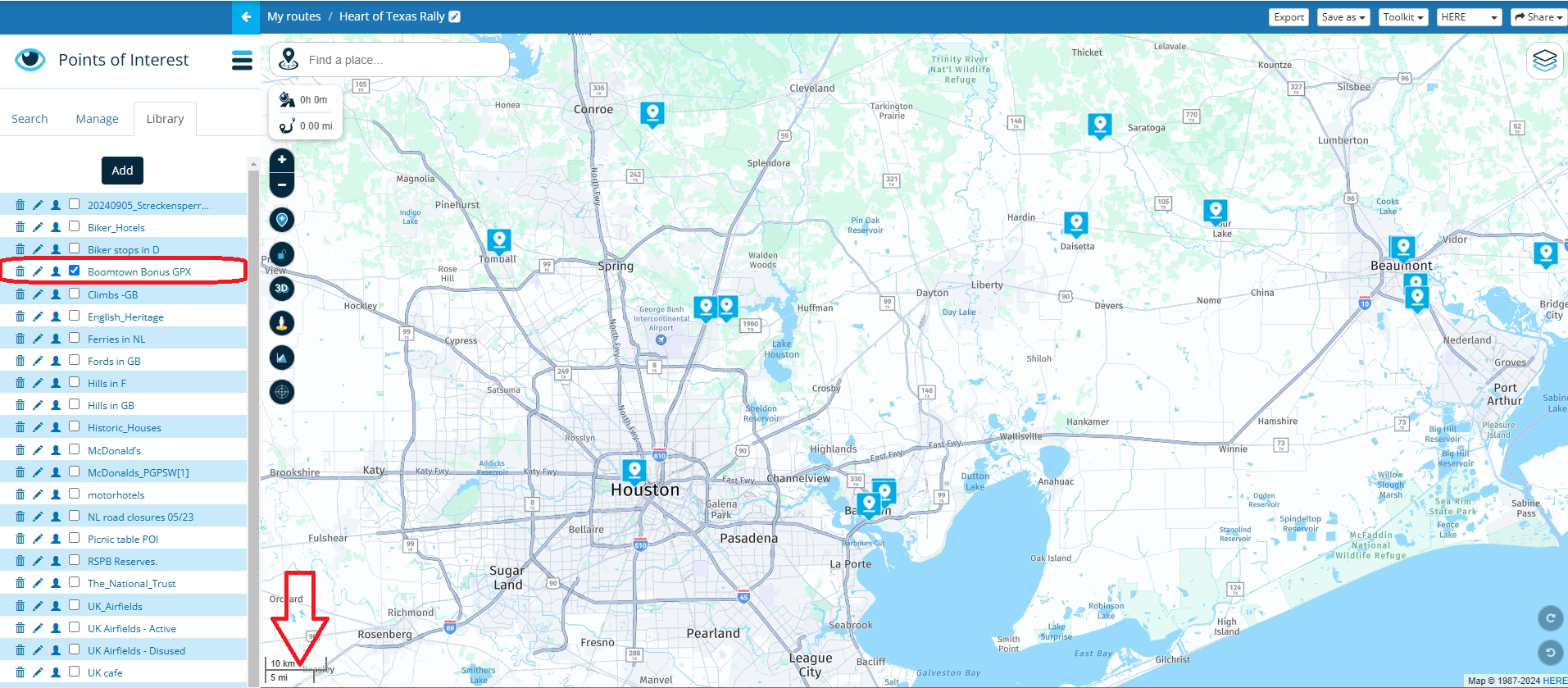
Task: Show the elevation profile chart
Action: 281,358
